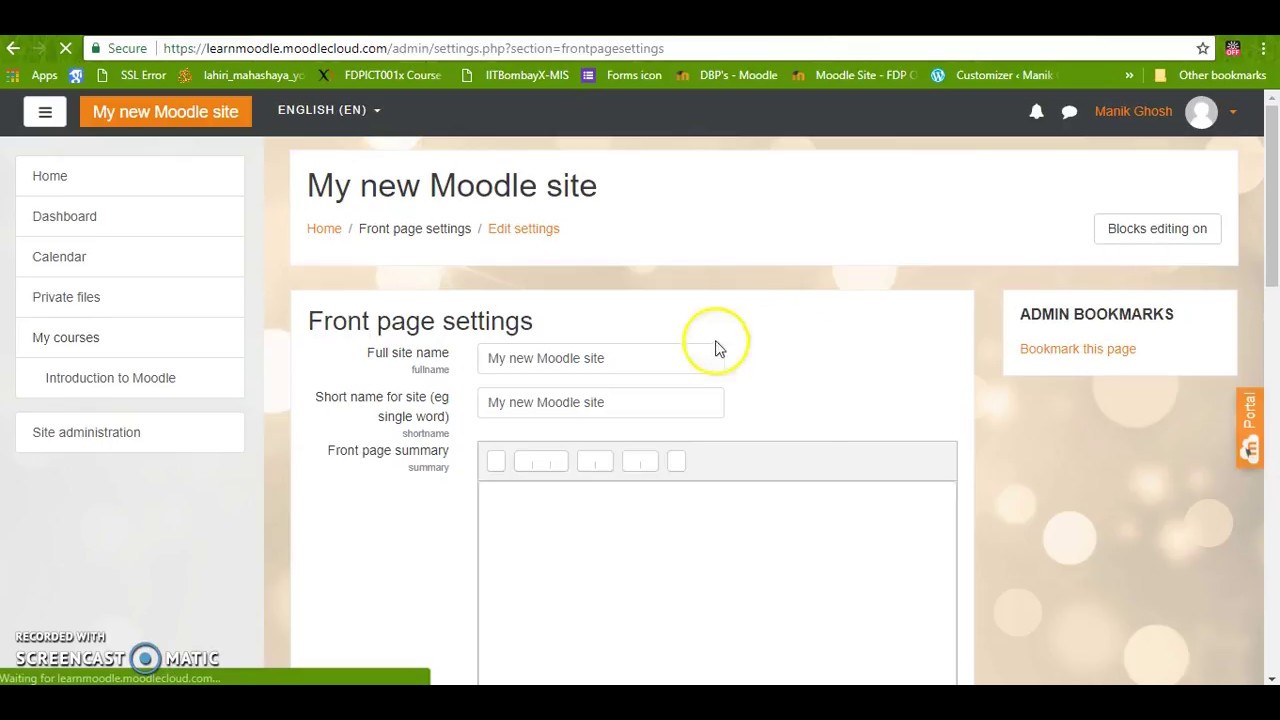The width and height of the screenshot is (1280, 720).
Task: Open the Portal side tab
Action: [x=1249, y=428]
